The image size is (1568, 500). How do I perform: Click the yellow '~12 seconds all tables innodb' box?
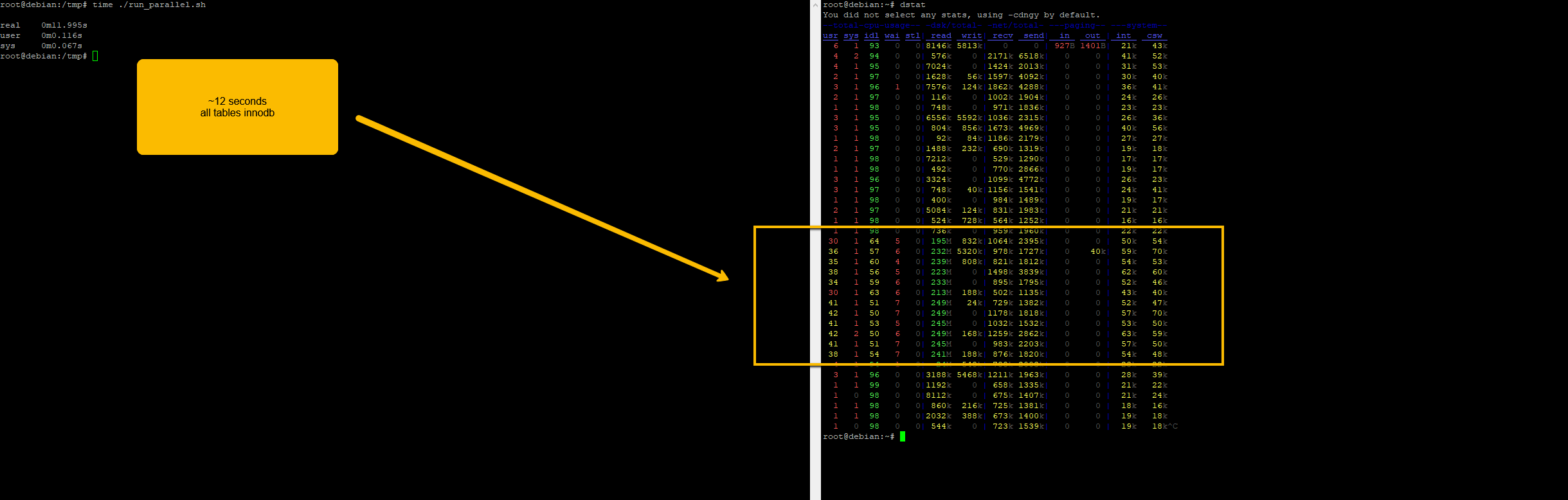tap(237, 107)
